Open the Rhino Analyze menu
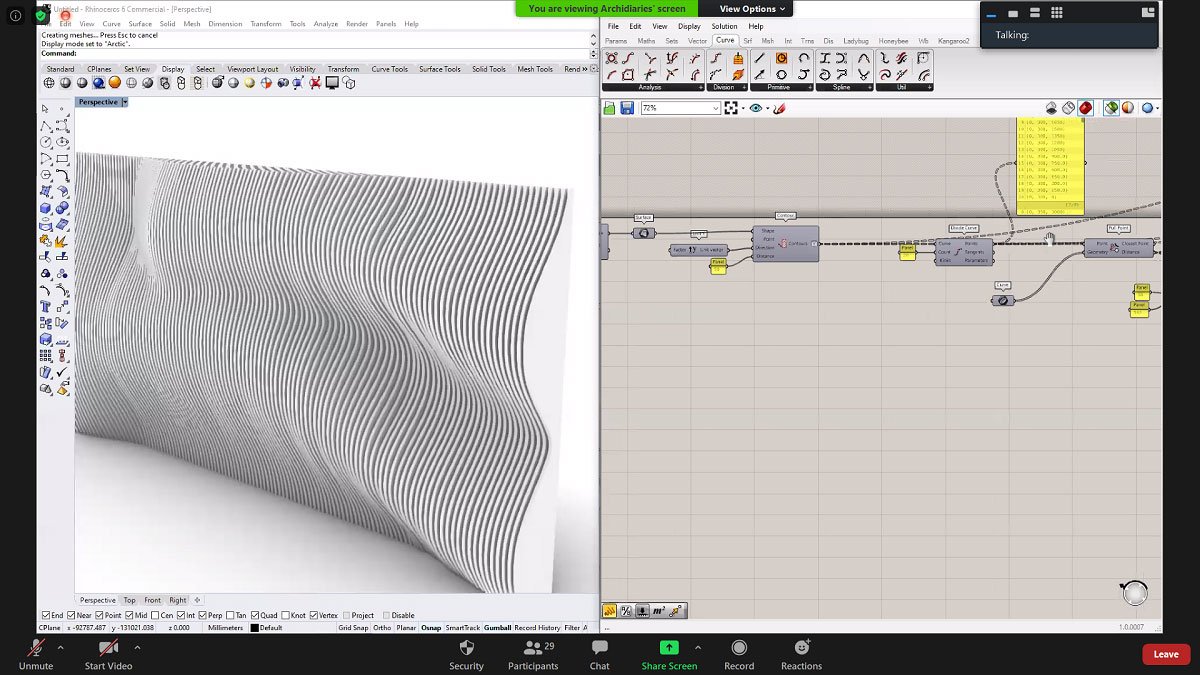 326,24
